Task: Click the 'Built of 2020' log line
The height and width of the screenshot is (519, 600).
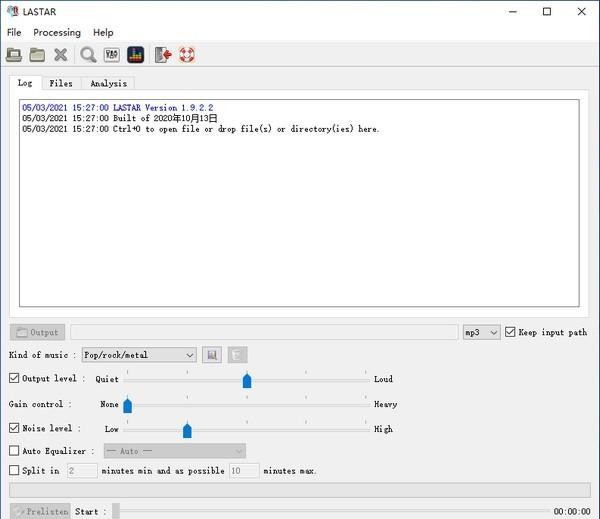Action: tap(120, 118)
